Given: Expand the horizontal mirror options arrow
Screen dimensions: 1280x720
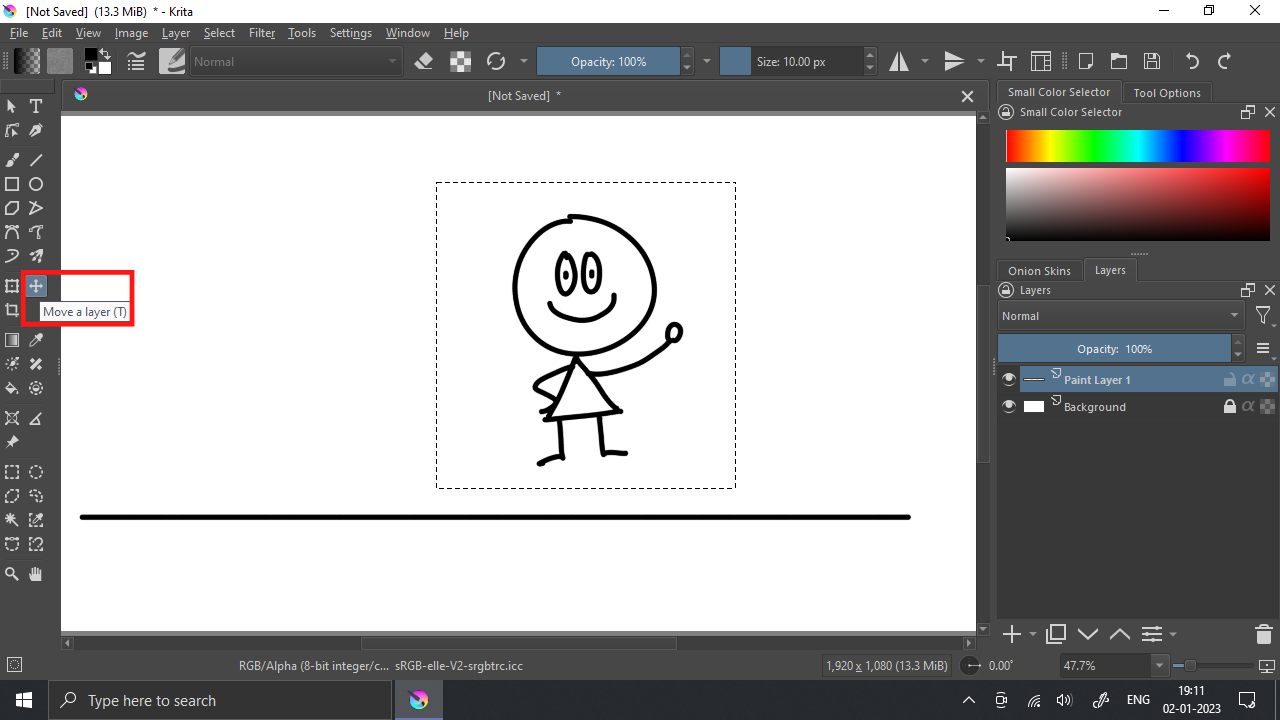Looking at the screenshot, I should pyautogui.click(x=925, y=61).
